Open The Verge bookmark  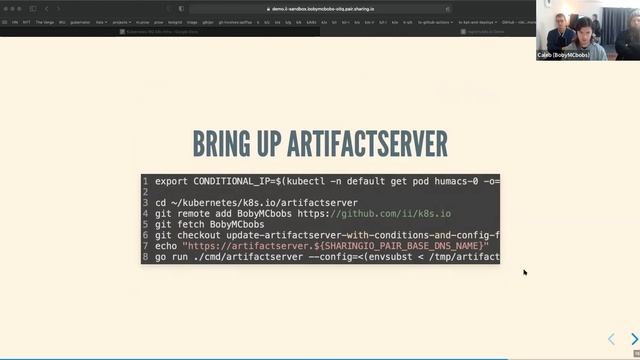click(x=44, y=22)
